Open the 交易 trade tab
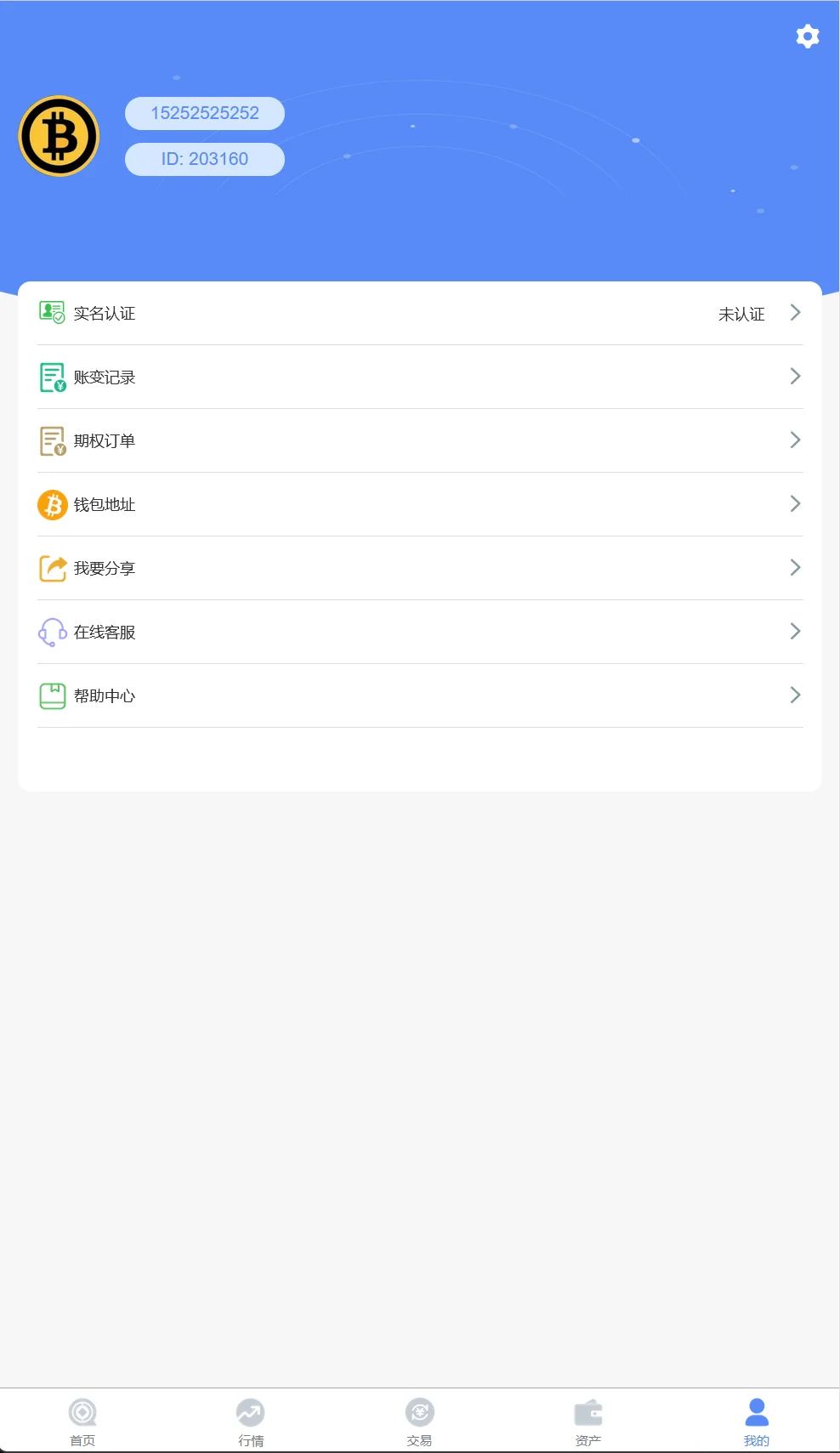The height and width of the screenshot is (1453, 840). [x=420, y=1422]
